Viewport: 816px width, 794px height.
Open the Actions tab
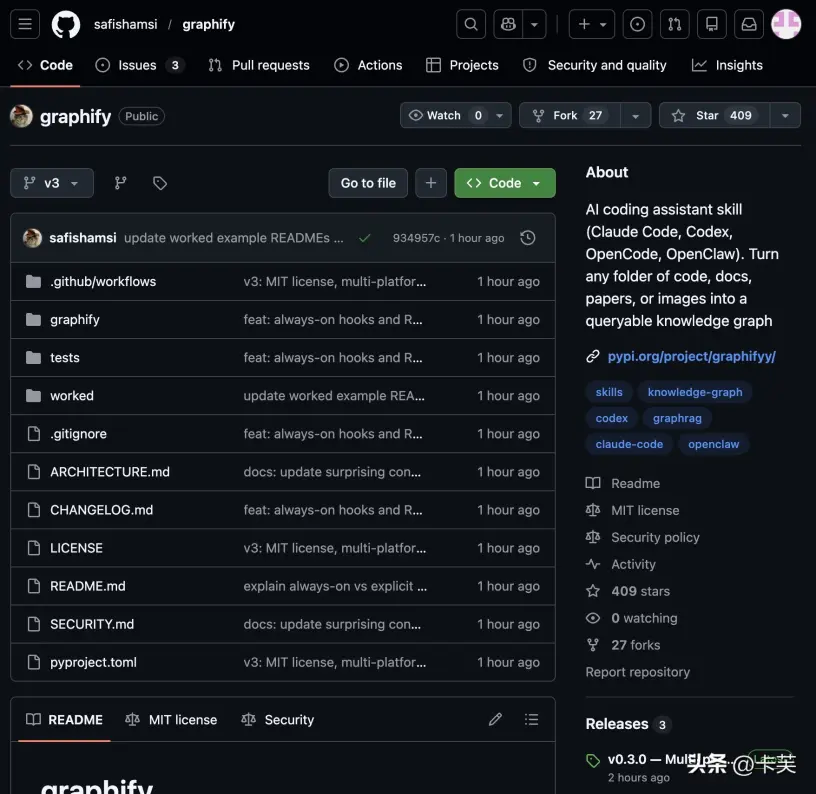[x=368, y=65]
